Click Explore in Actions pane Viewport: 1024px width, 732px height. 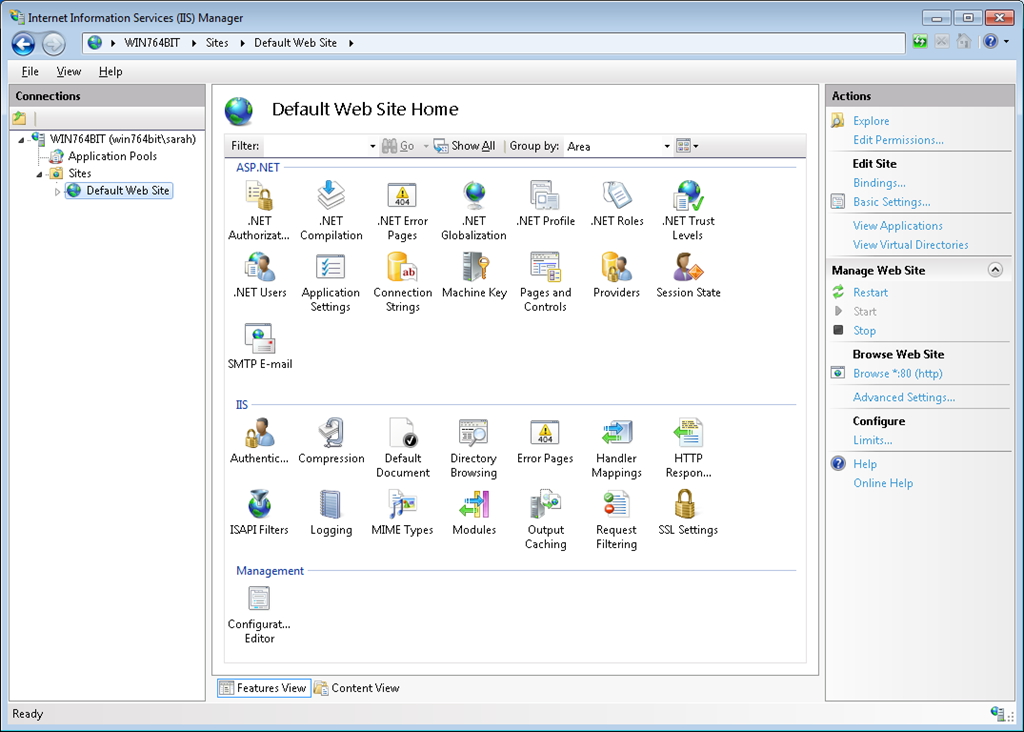pyautogui.click(x=871, y=121)
